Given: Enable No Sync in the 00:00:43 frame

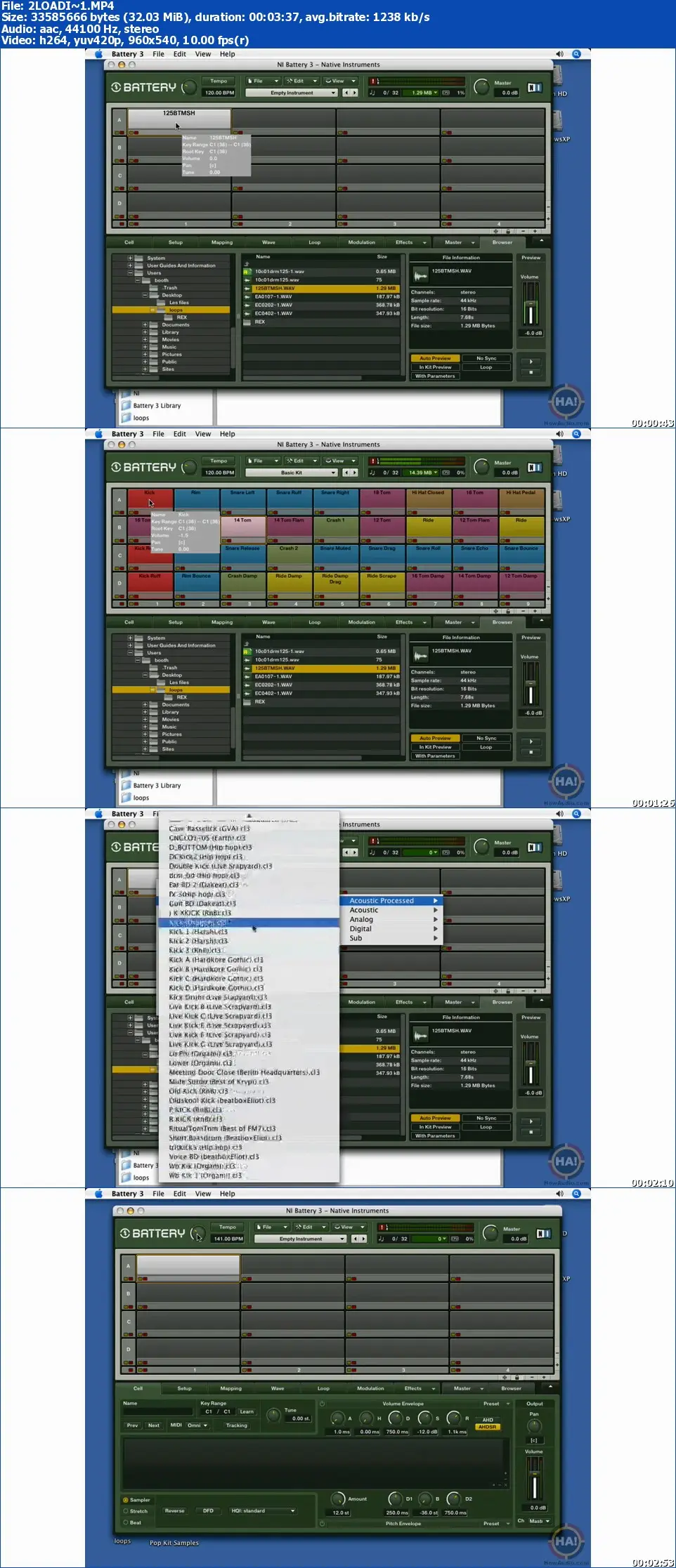Looking at the screenshot, I should 486,358.
